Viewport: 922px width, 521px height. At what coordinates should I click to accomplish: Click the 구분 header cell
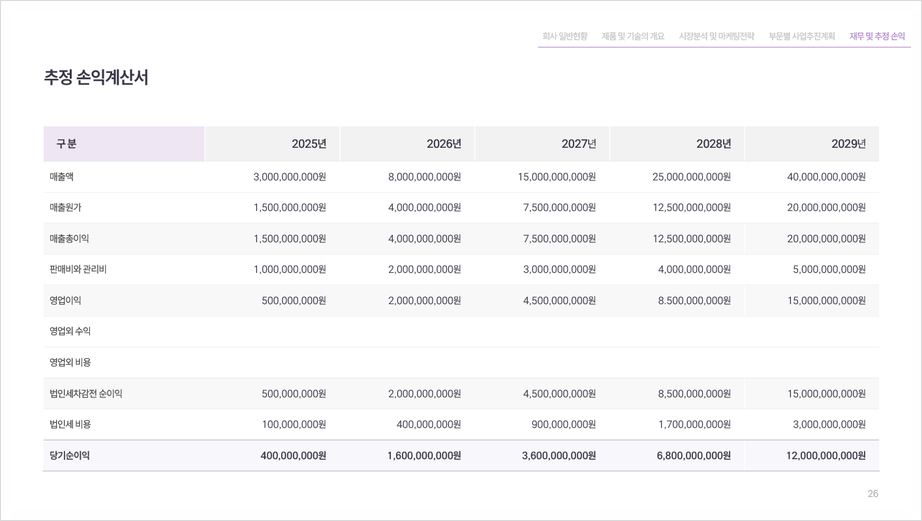pyautogui.click(x=124, y=143)
